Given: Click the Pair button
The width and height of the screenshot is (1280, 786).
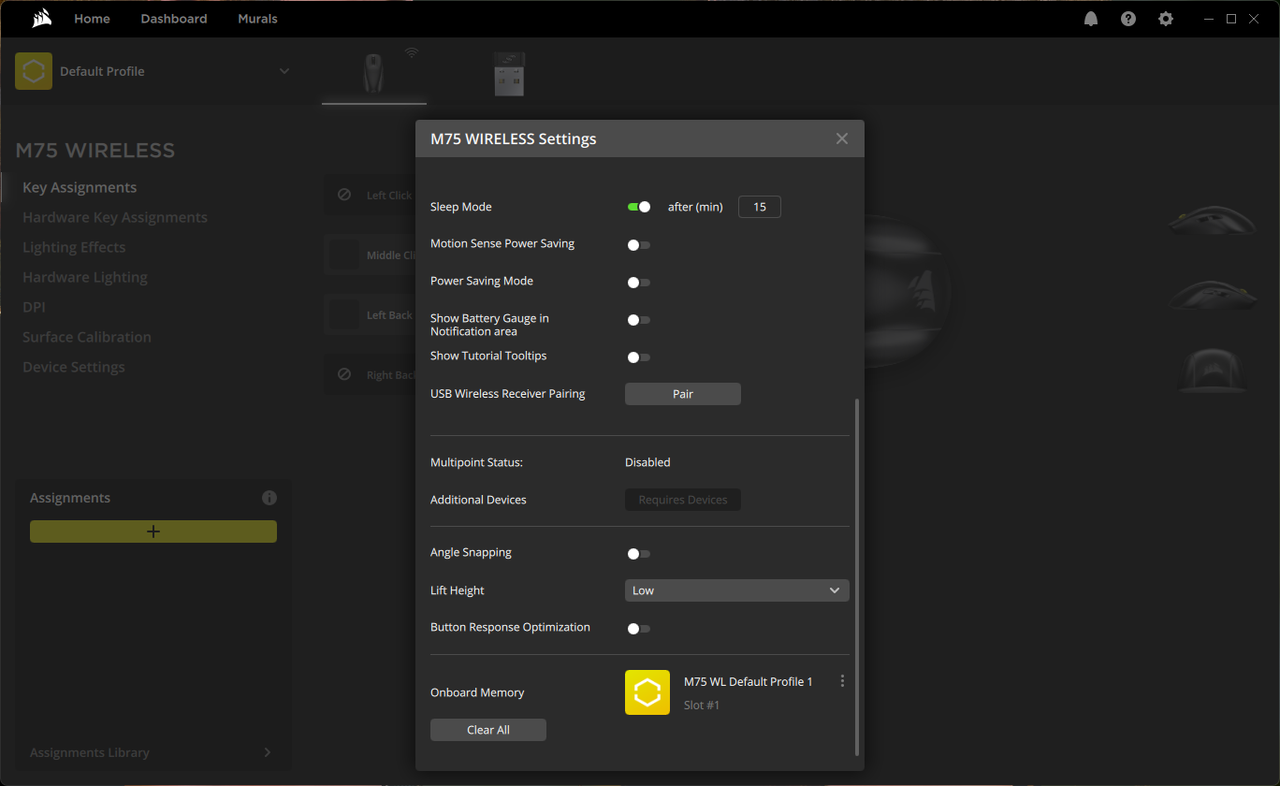Looking at the screenshot, I should tap(683, 394).
